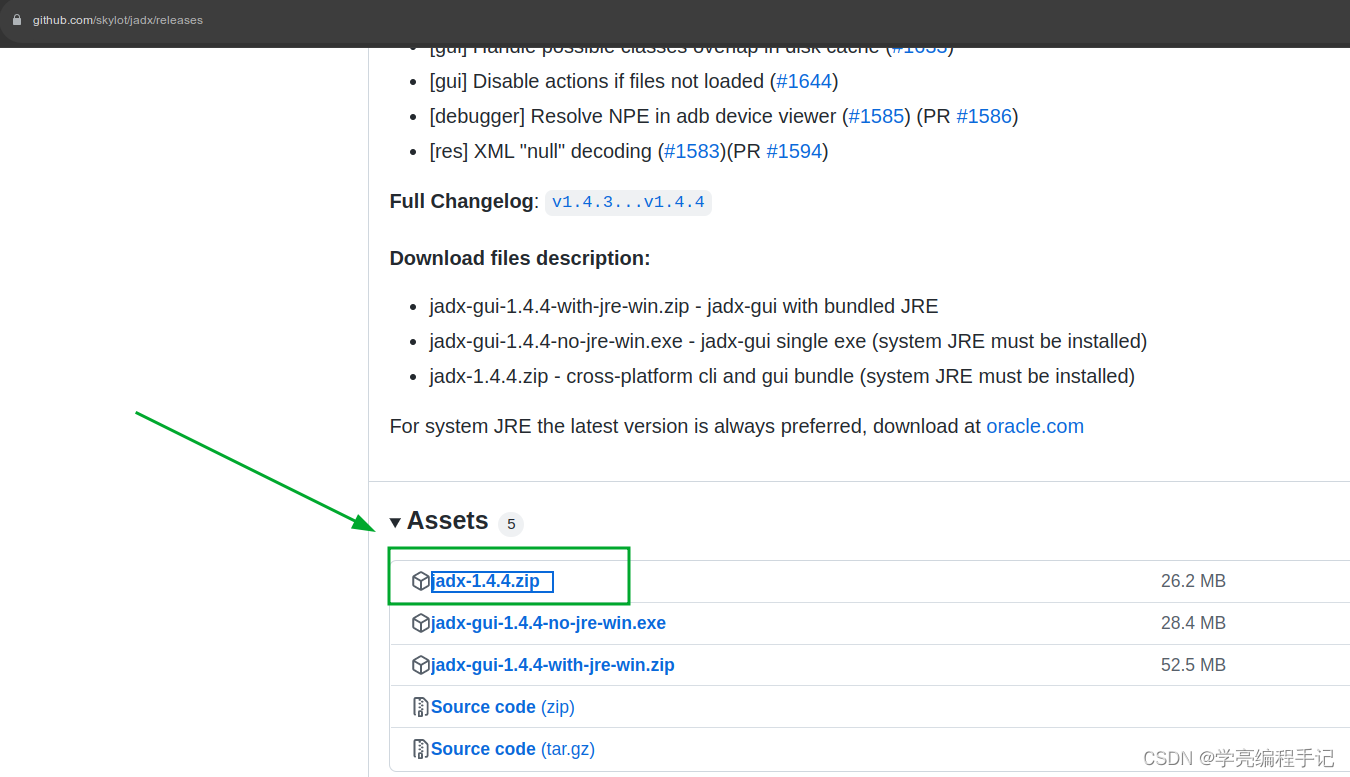Open the Full Changelog v1.4.3...v1.4.4 comparison
This screenshot has height=777, width=1350.
pyautogui.click(x=628, y=202)
